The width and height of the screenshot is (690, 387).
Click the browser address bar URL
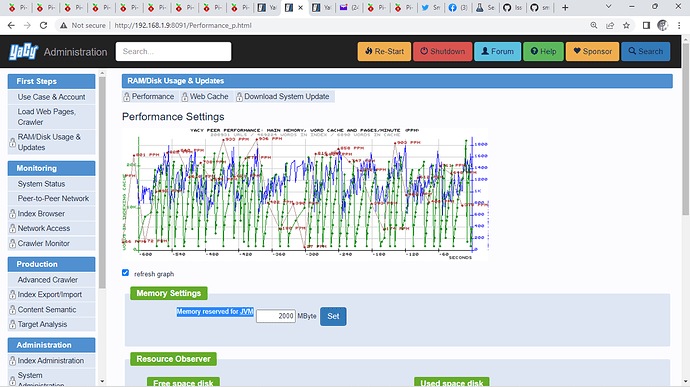pos(183,26)
